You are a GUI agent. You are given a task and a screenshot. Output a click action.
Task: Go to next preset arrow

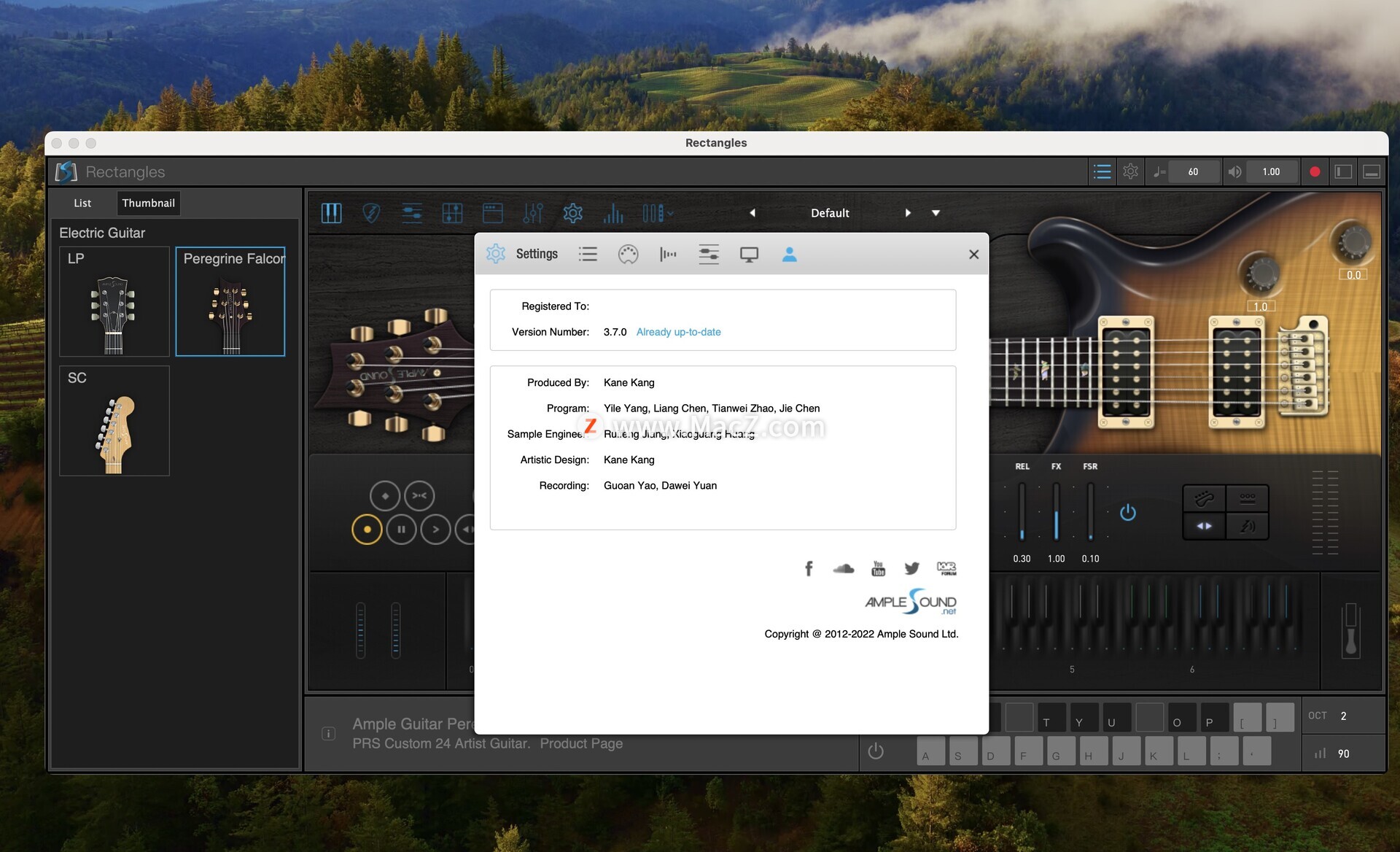pos(908,213)
